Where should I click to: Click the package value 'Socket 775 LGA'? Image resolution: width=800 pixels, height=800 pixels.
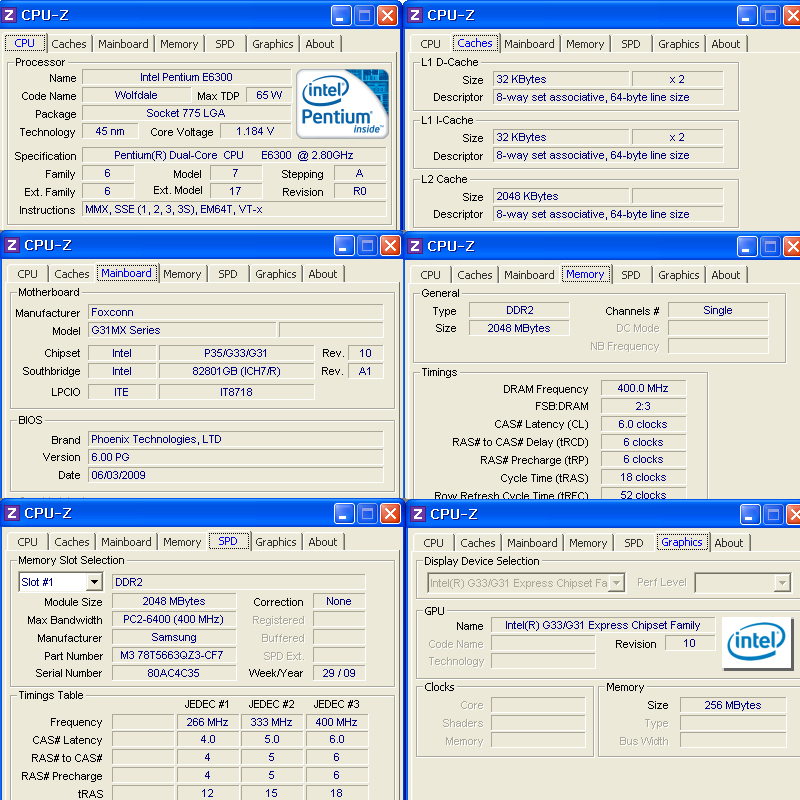coord(186,113)
